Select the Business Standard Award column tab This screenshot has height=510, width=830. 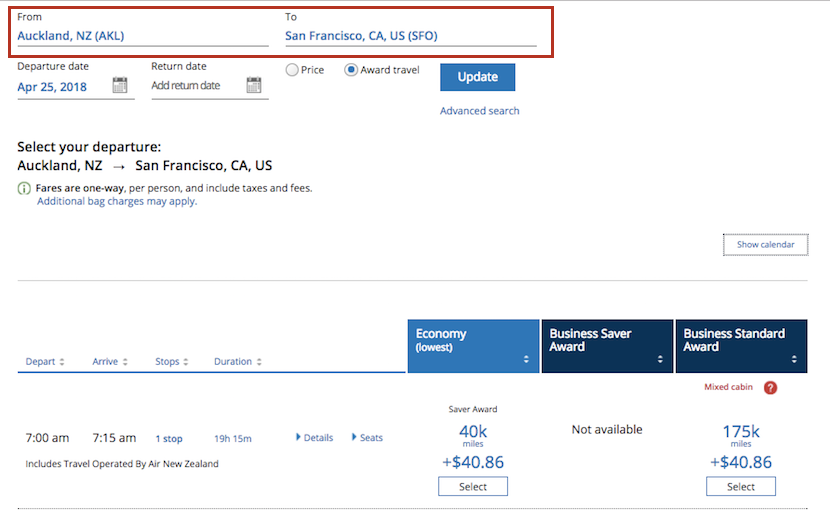pos(741,346)
